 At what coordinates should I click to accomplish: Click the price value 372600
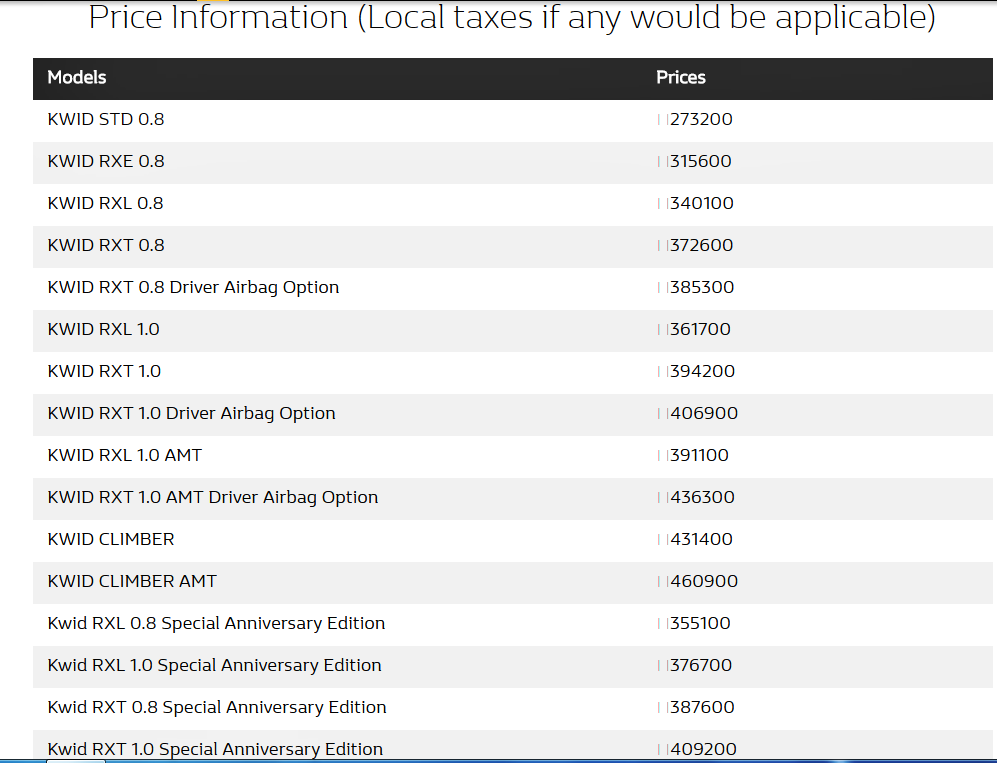coord(701,245)
